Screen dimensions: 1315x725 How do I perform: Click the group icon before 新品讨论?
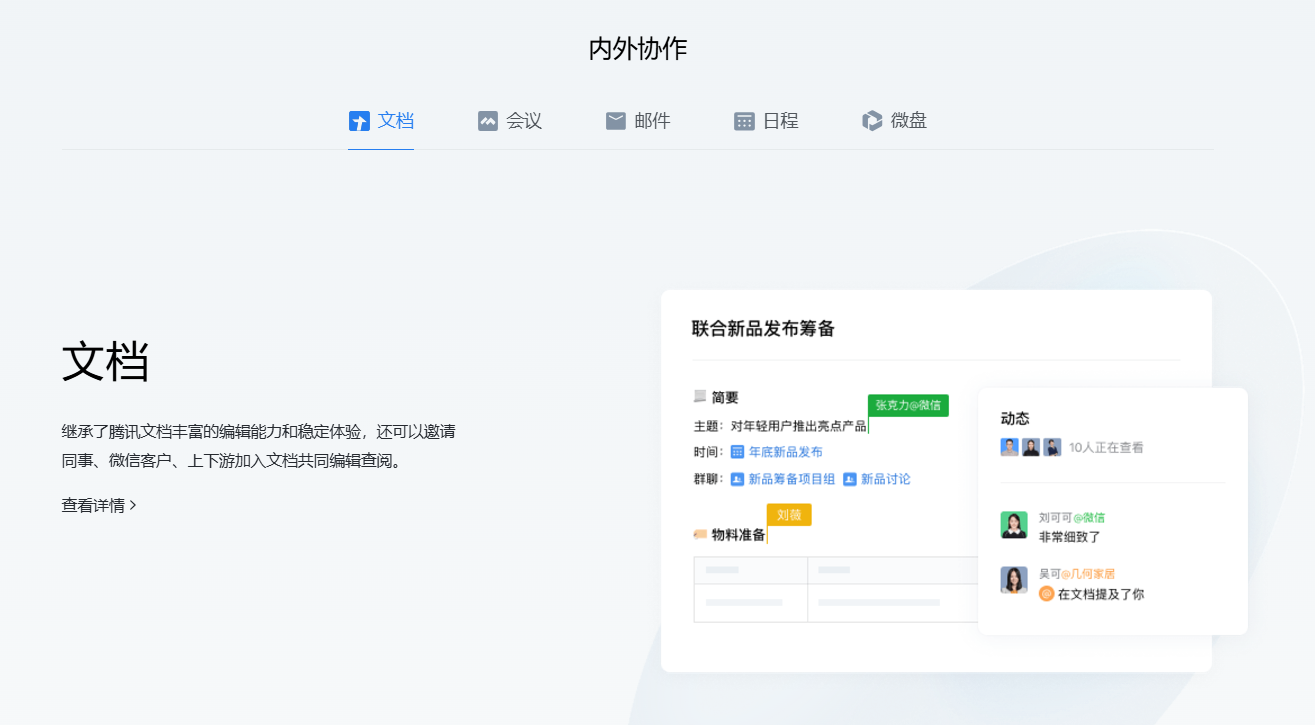[850, 479]
